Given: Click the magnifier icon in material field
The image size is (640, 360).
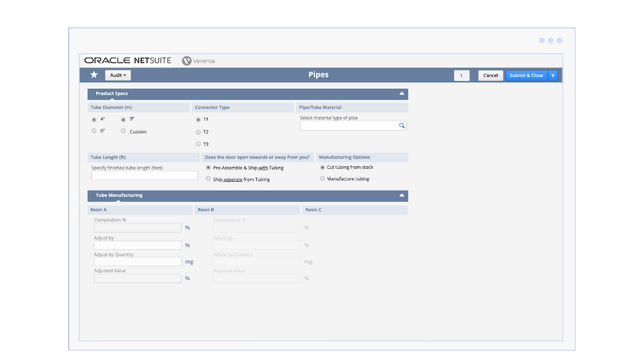Looking at the screenshot, I should [402, 126].
